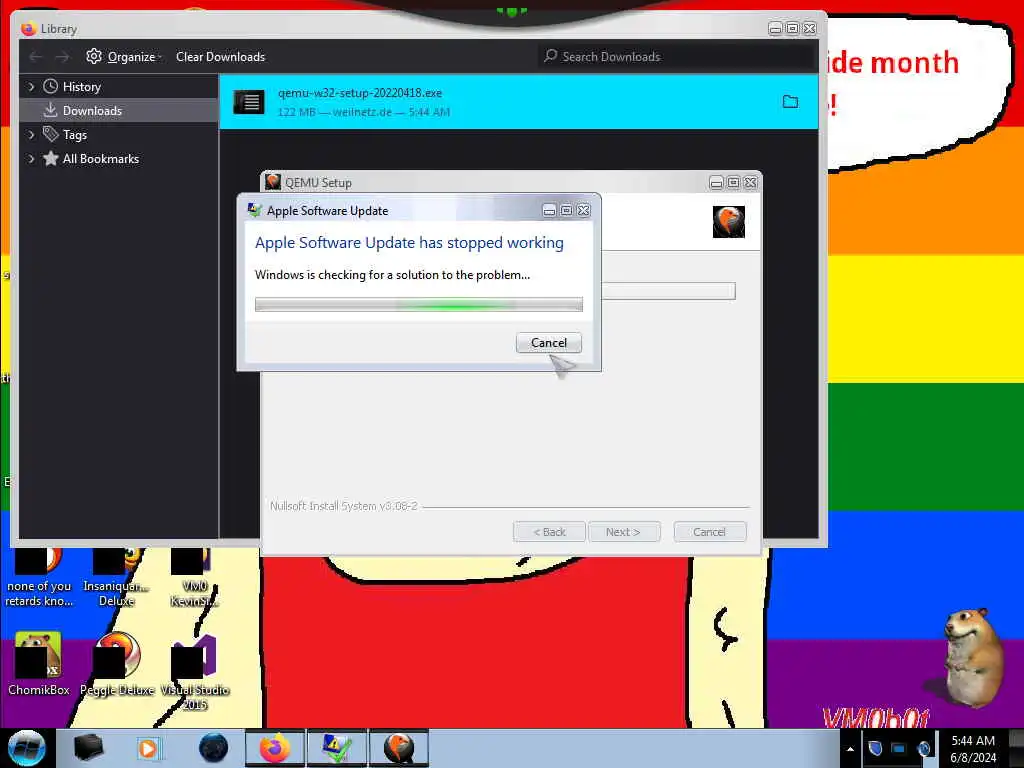Open the Windows Start menu
The image size is (1024, 768).
click(x=27, y=748)
